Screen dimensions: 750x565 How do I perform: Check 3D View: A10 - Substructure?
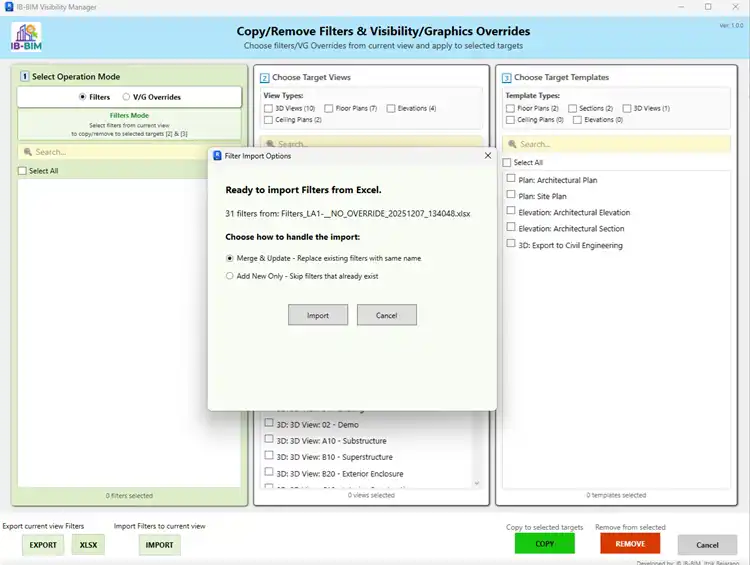click(269, 439)
